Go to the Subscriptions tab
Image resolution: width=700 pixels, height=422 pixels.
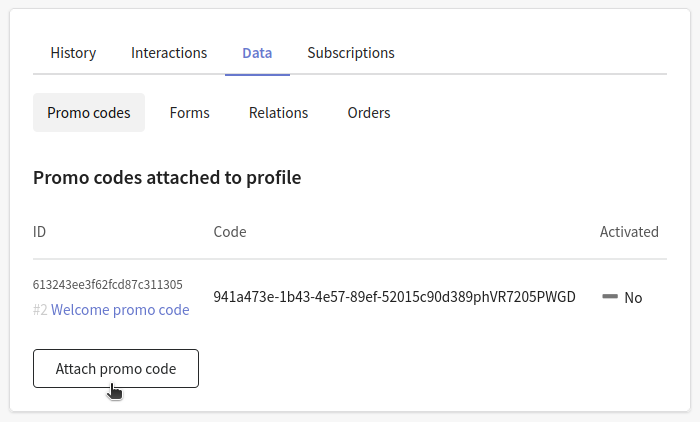[x=351, y=53]
